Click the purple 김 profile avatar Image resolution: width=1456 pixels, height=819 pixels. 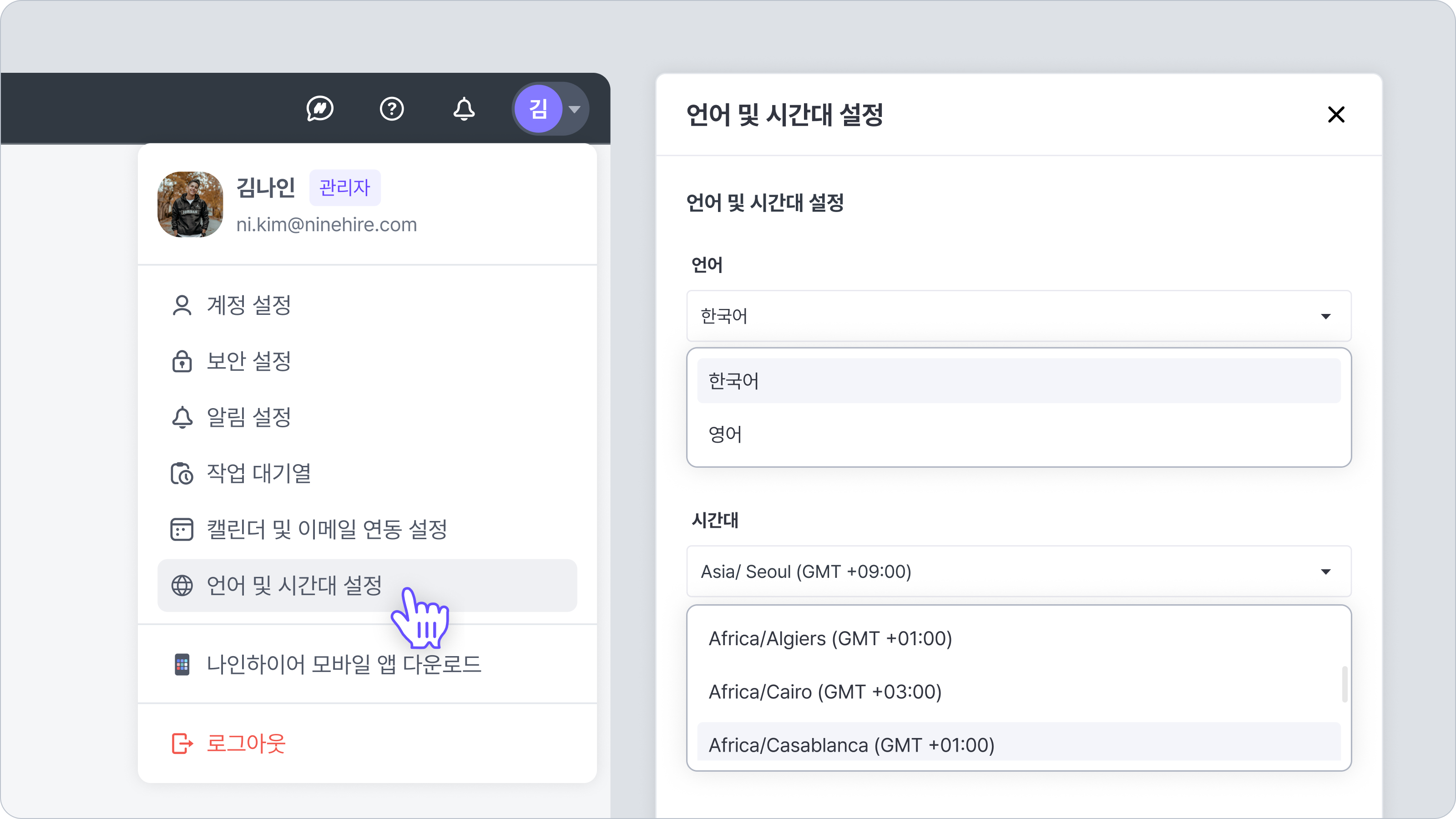click(x=537, y=109)
